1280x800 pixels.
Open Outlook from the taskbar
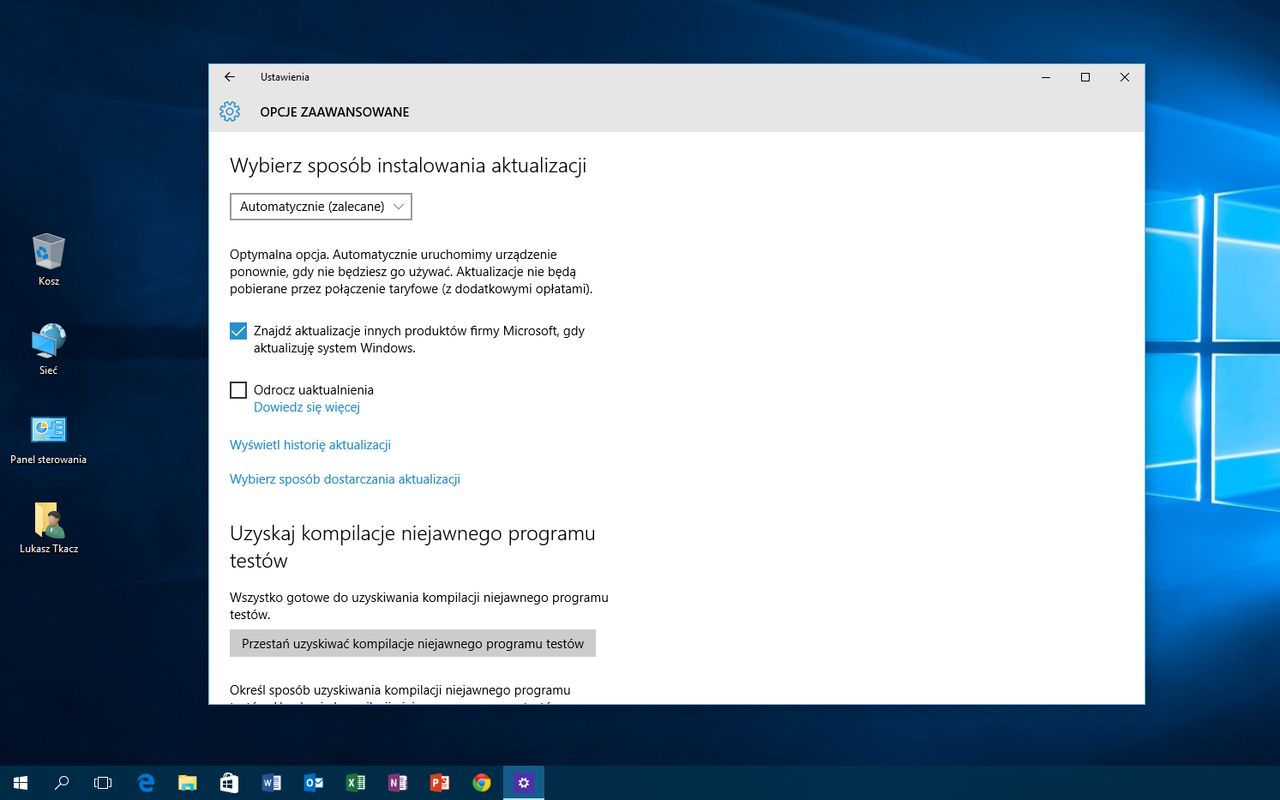coord(313,783)
